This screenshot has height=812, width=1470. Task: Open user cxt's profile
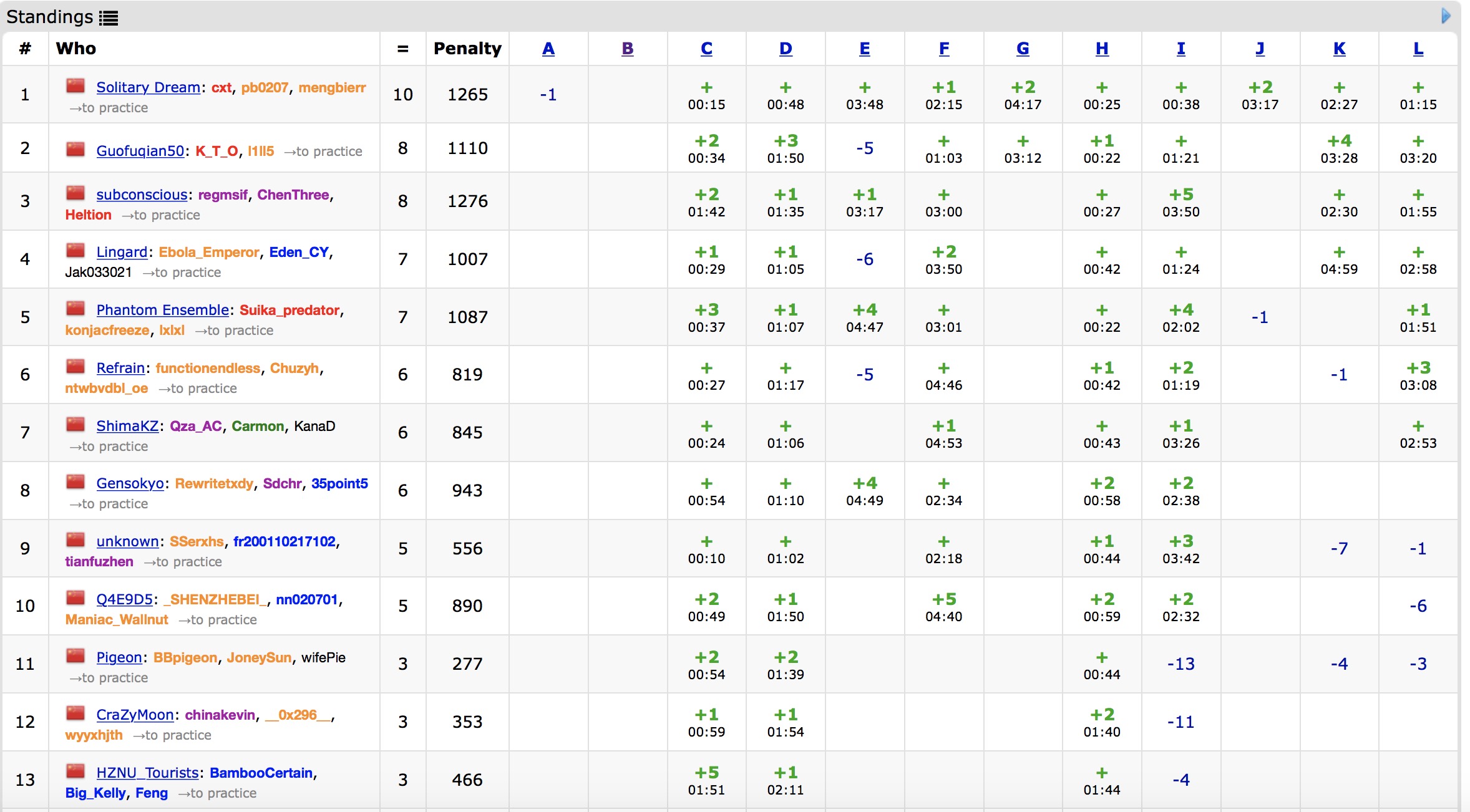tap(221, 87)
